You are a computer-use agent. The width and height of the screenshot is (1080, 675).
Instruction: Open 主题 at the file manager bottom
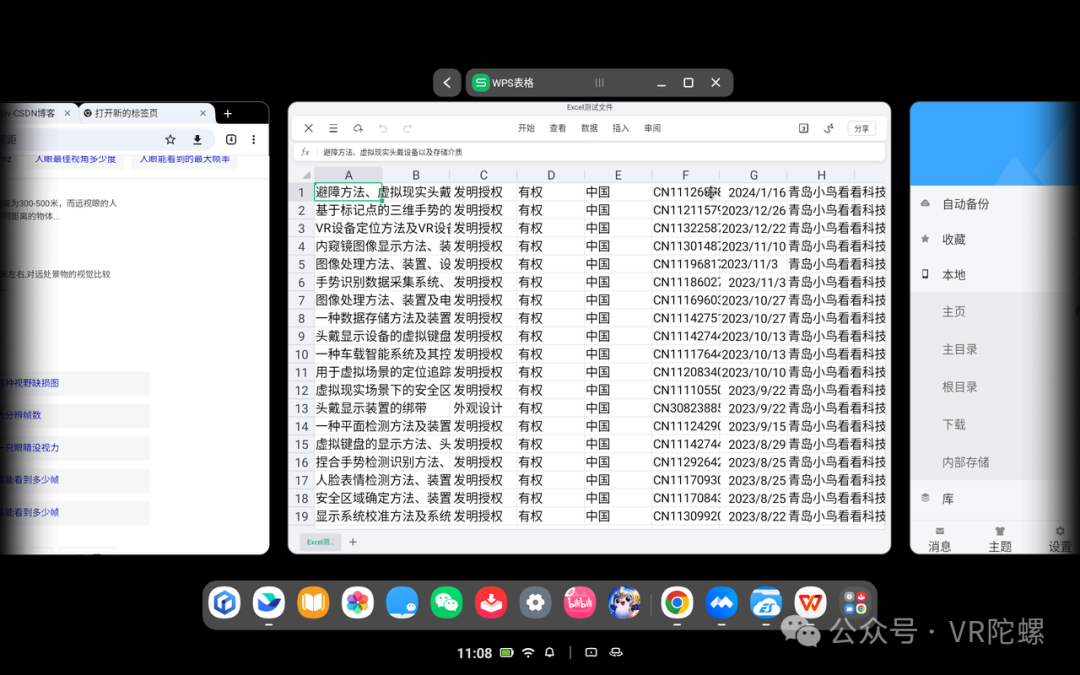(x=1000, y=541)
